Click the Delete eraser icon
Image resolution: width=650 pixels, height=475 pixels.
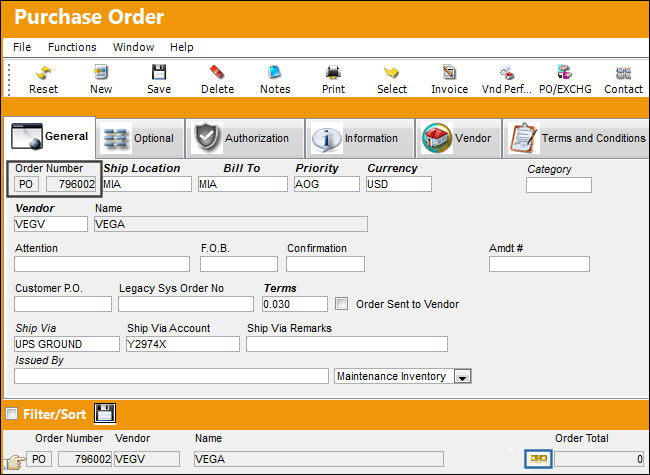(217, 73)
